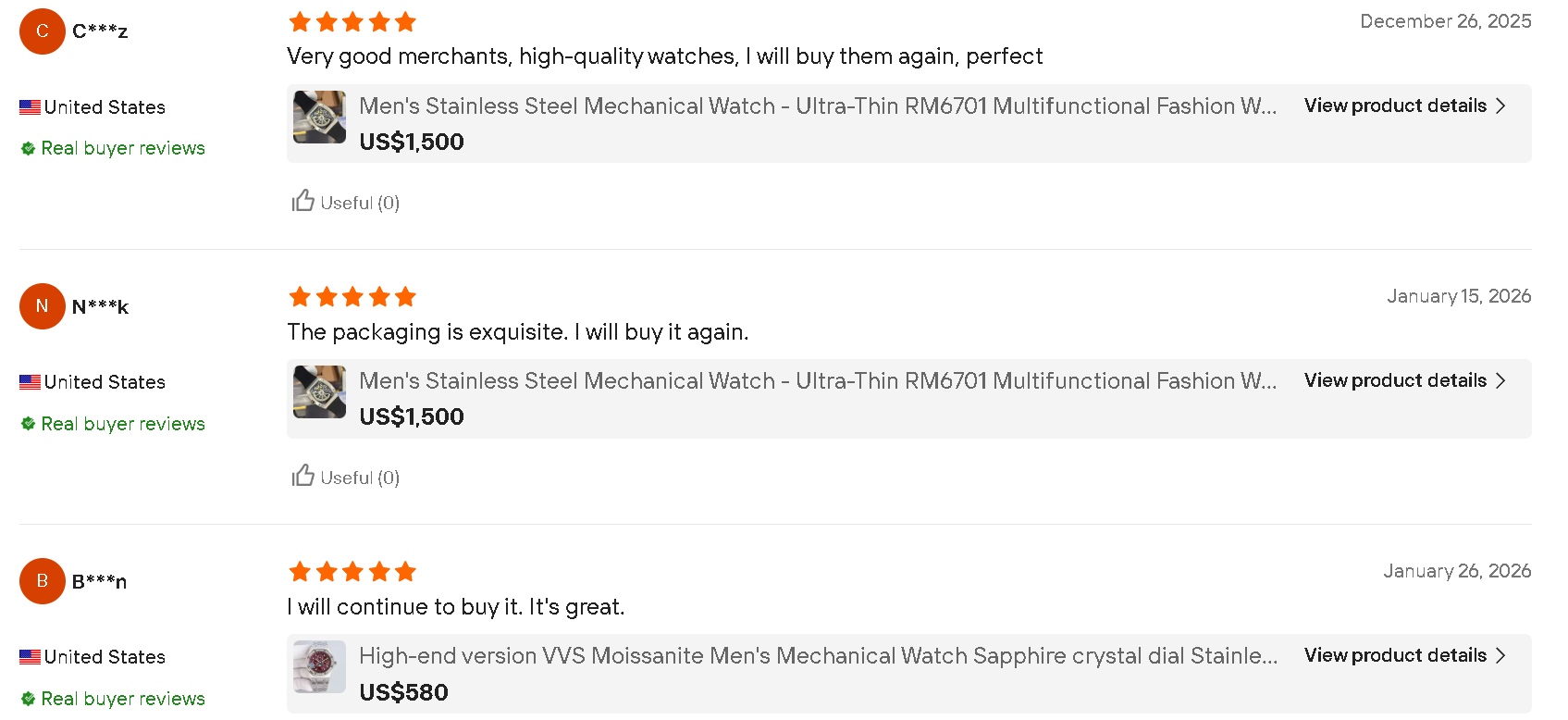Click verified badge icon under N***k
Screen dimensions: 1568x720
29,424
